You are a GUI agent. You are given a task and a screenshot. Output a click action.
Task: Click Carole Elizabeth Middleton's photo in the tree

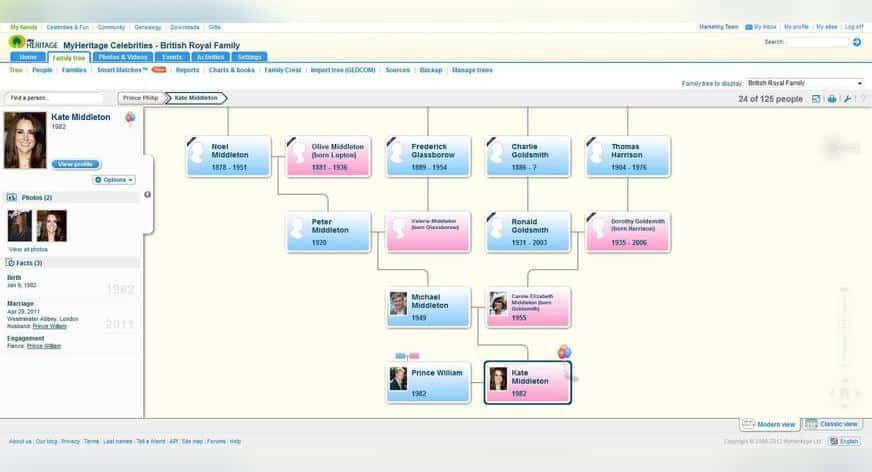498,304
